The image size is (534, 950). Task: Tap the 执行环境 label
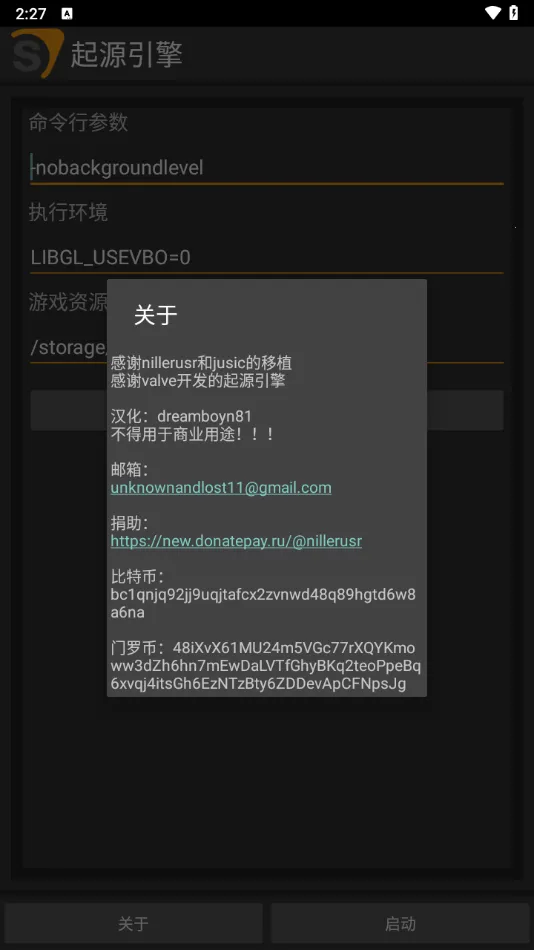coord(68,212)
